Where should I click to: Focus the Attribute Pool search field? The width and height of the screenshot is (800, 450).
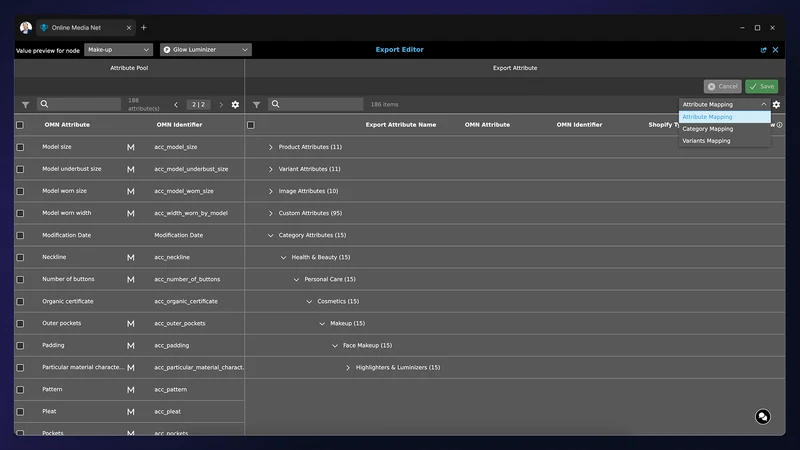coord(79,104)
